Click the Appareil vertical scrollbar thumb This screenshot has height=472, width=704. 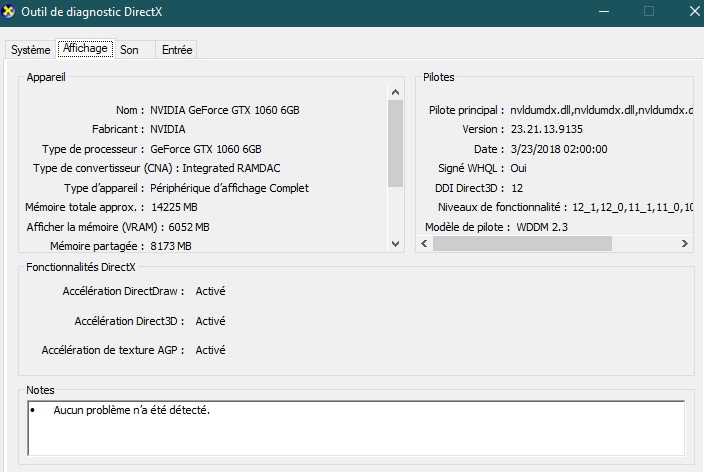(395, 144)
